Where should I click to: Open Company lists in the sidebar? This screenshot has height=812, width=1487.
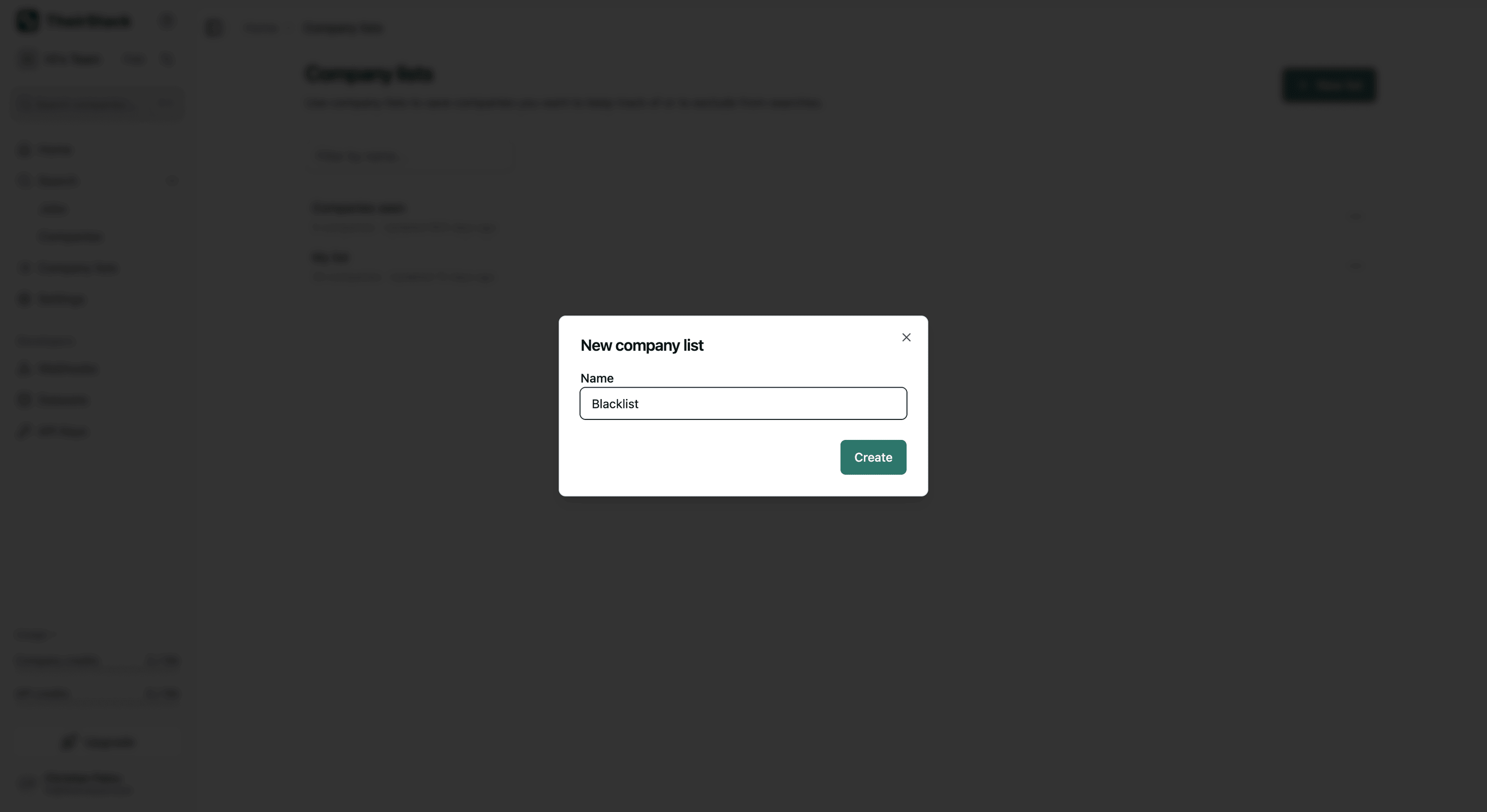pyautogui.click(x=77, y=268)
